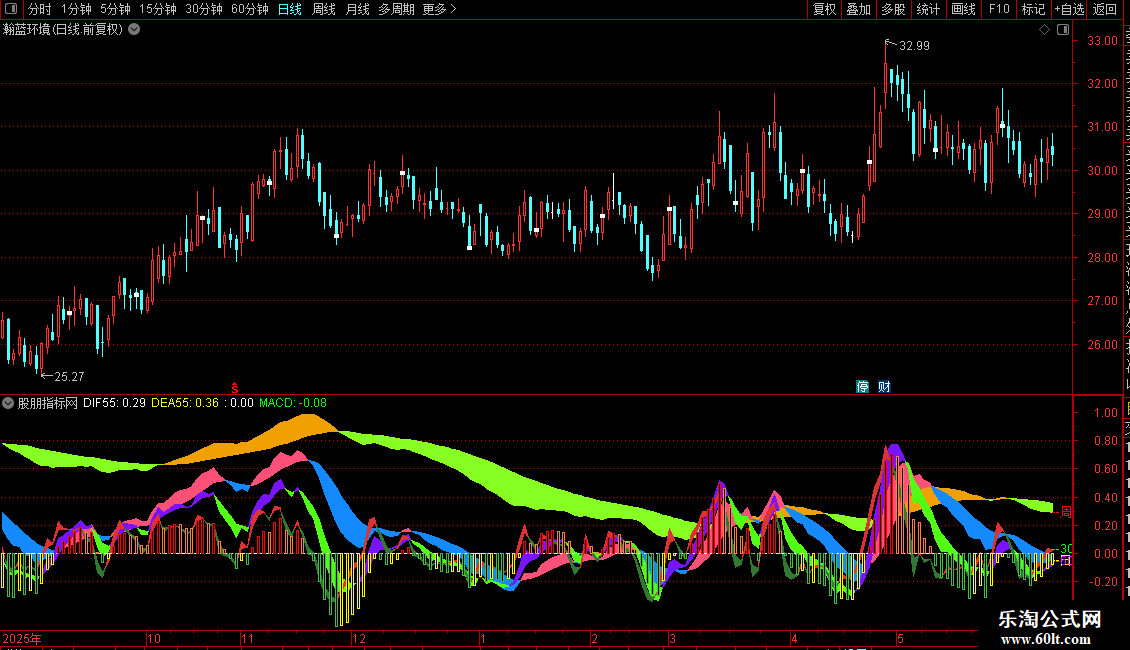1130x650 pixels.
Task: Toggle the left side panel icon
Action: (x=11, y=9)
